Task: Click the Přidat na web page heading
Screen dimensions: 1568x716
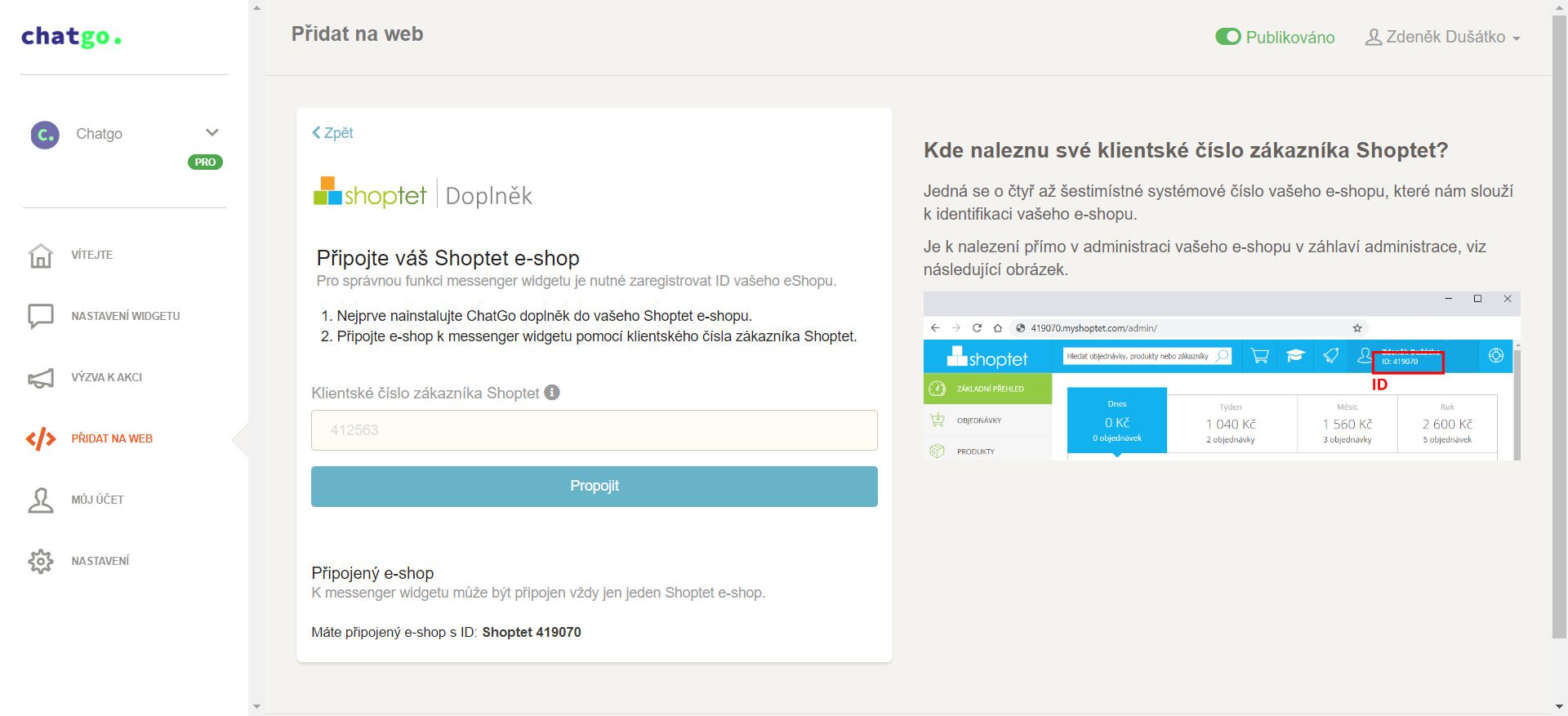Action: click(357, 34)
